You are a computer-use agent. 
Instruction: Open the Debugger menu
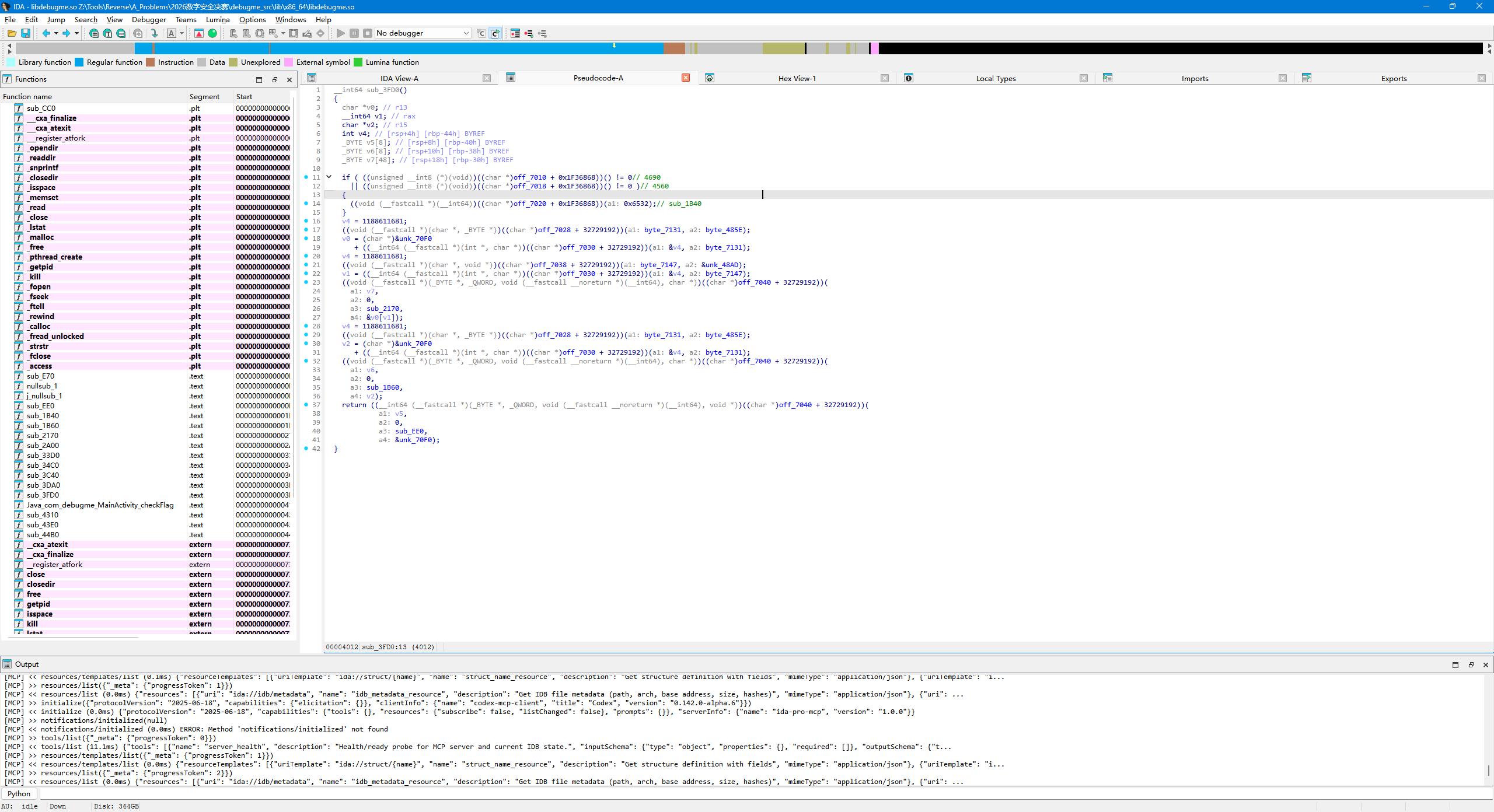tap(149, 19)
